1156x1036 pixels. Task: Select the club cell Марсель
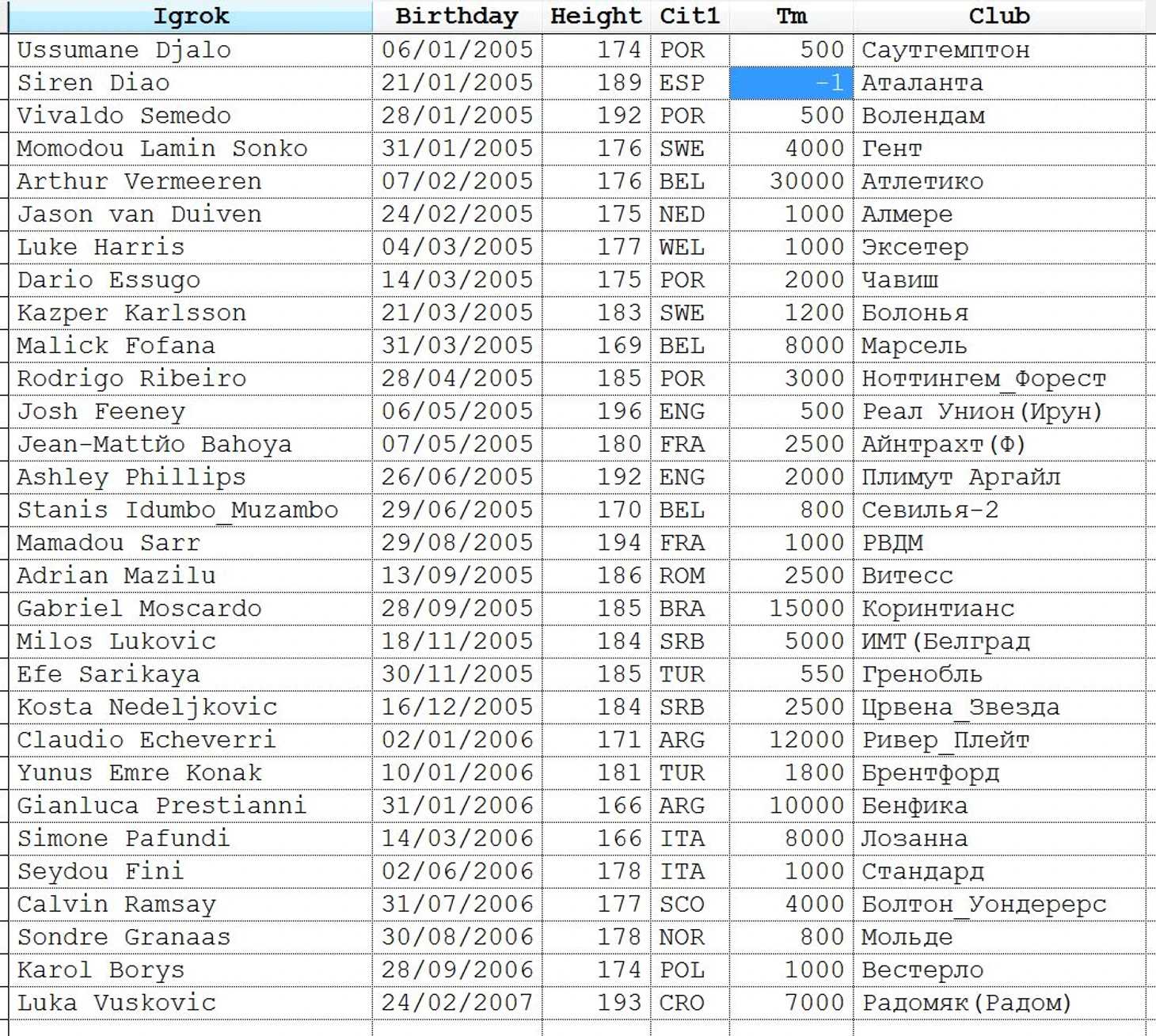[999, 346]
